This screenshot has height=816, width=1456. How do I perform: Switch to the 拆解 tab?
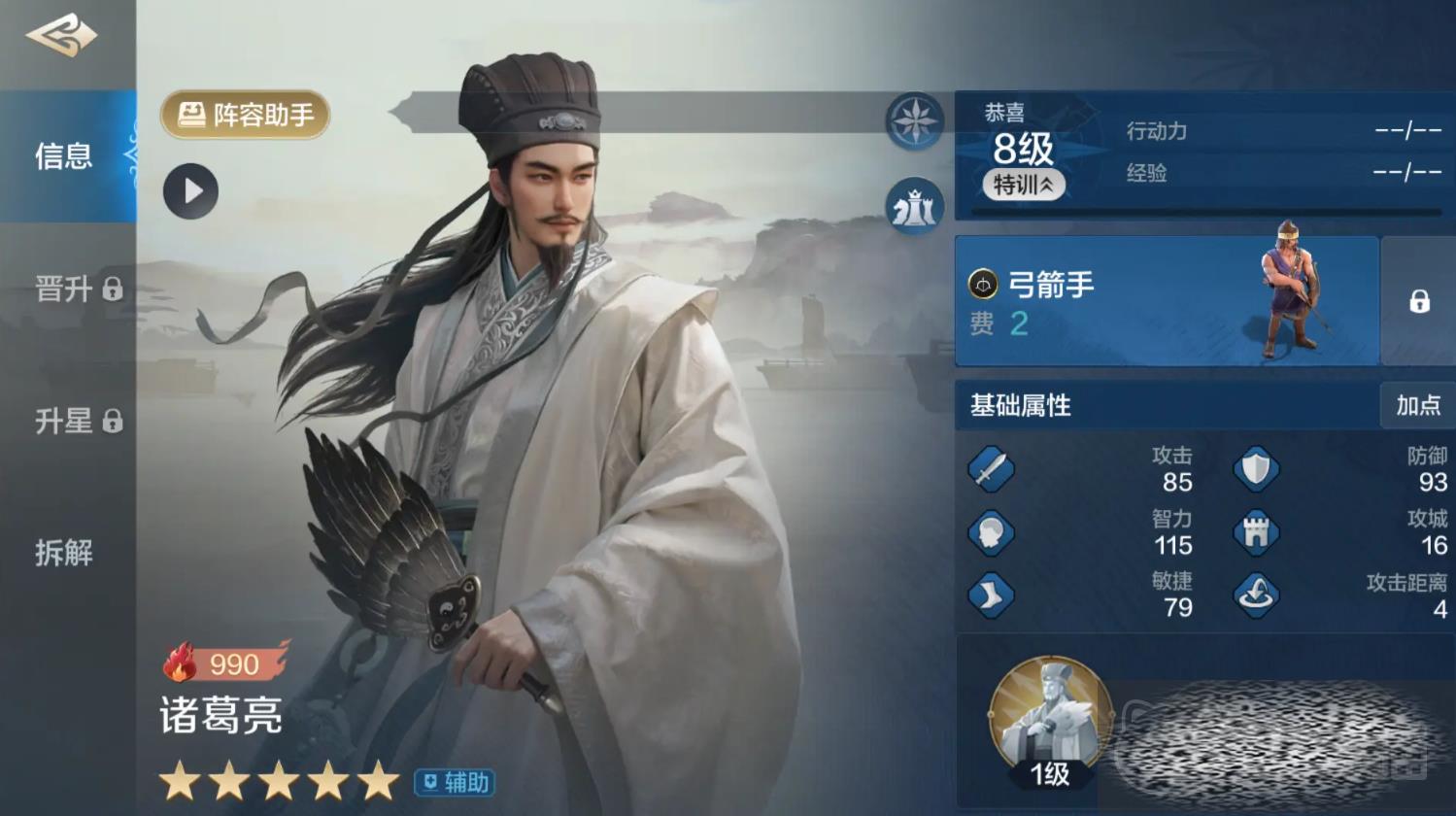coord(64,553)
